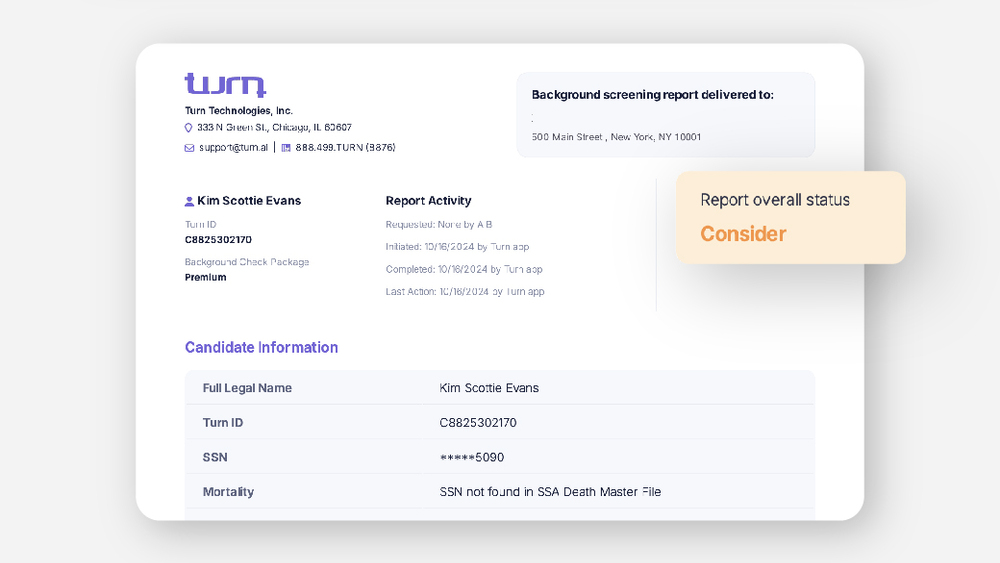Click the Turn logo

[x=225, y=85]
